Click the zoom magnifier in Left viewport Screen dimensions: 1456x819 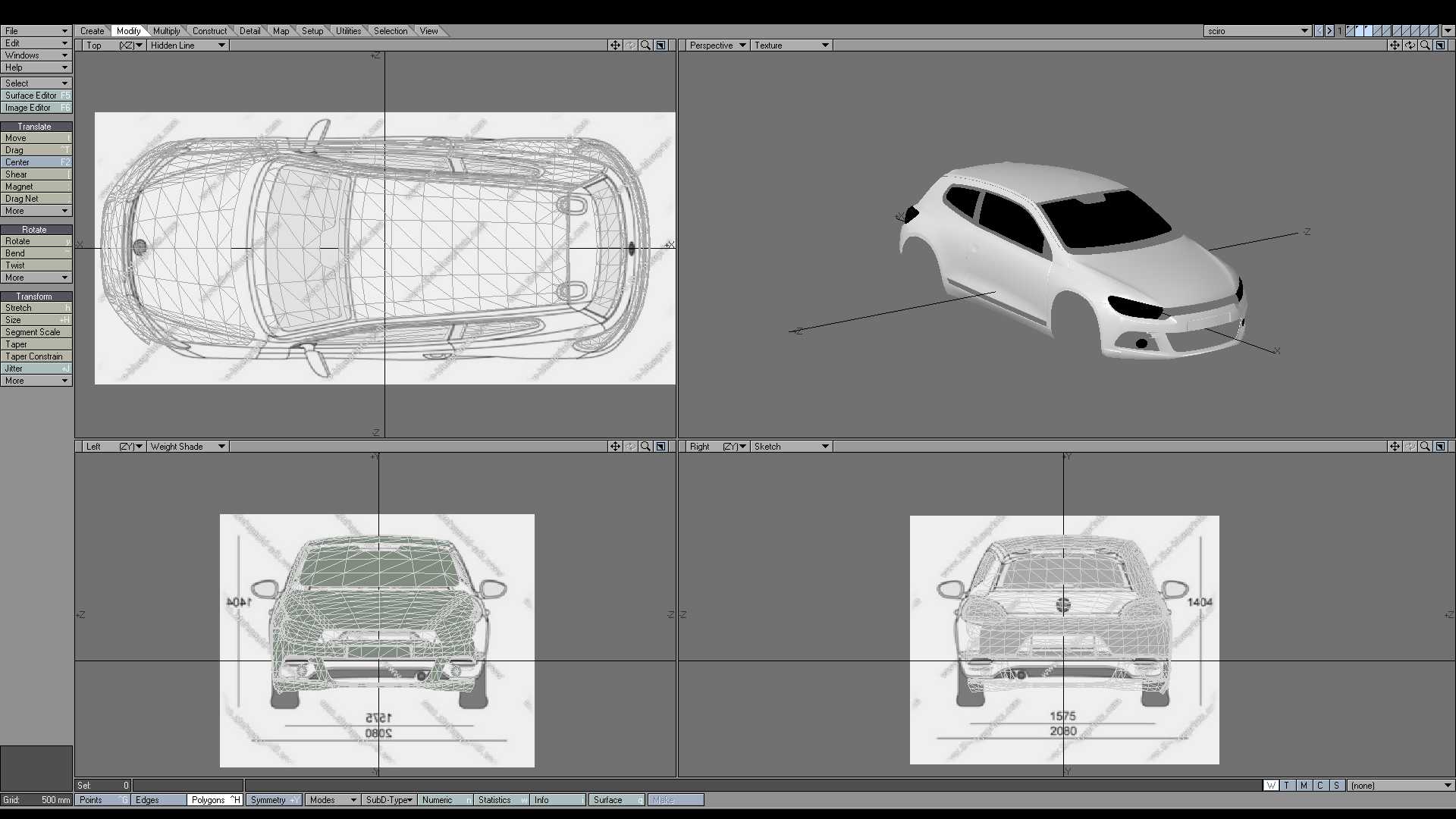pos(645,447)
